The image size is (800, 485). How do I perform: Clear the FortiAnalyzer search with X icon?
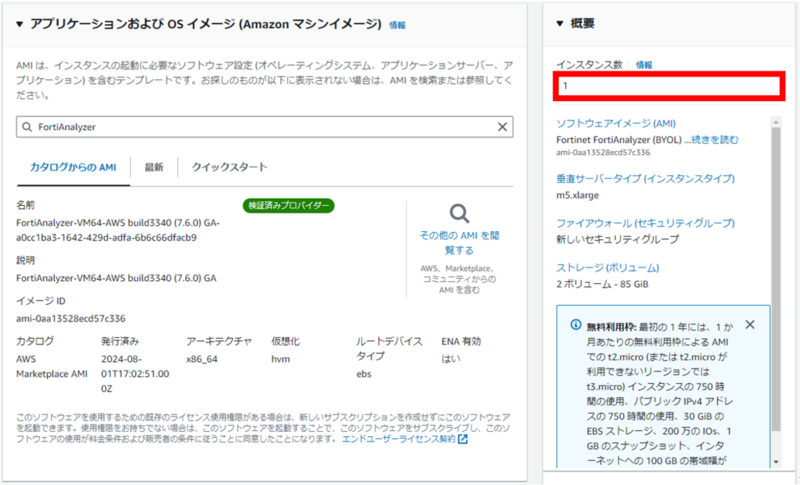tap(502, 127)
